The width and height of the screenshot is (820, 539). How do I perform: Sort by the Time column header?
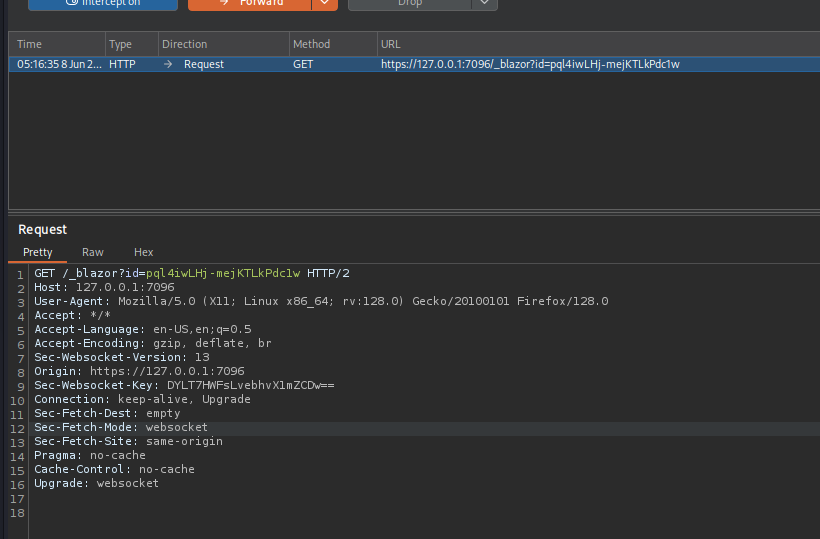coord(57,44)
